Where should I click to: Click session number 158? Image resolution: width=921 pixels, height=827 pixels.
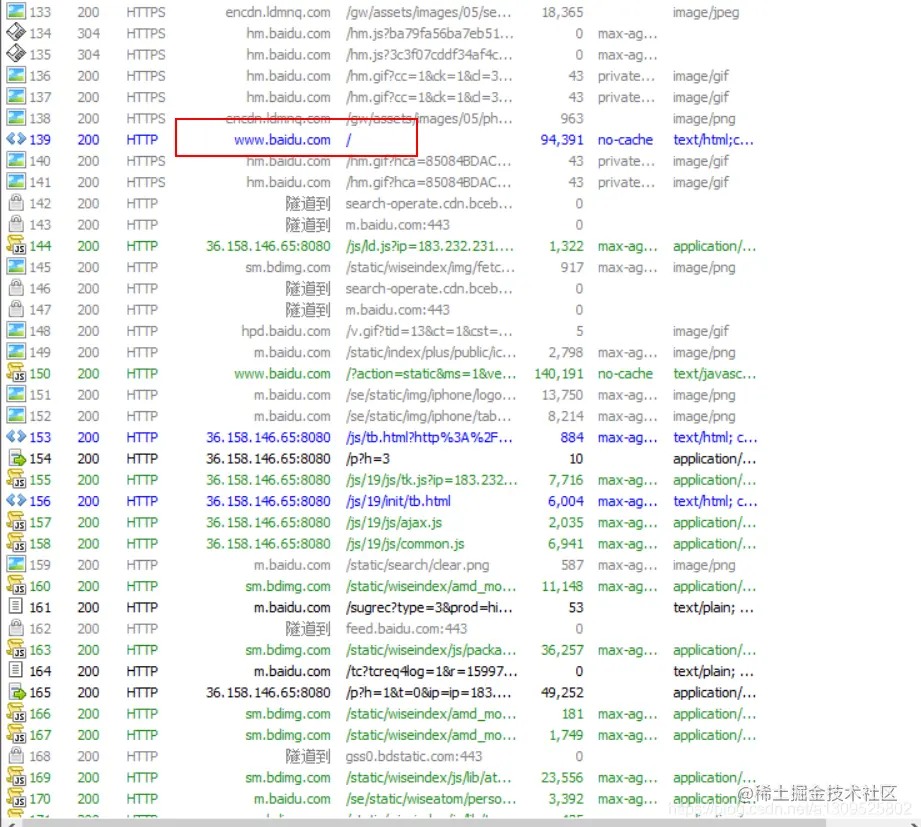coord(40,544)
